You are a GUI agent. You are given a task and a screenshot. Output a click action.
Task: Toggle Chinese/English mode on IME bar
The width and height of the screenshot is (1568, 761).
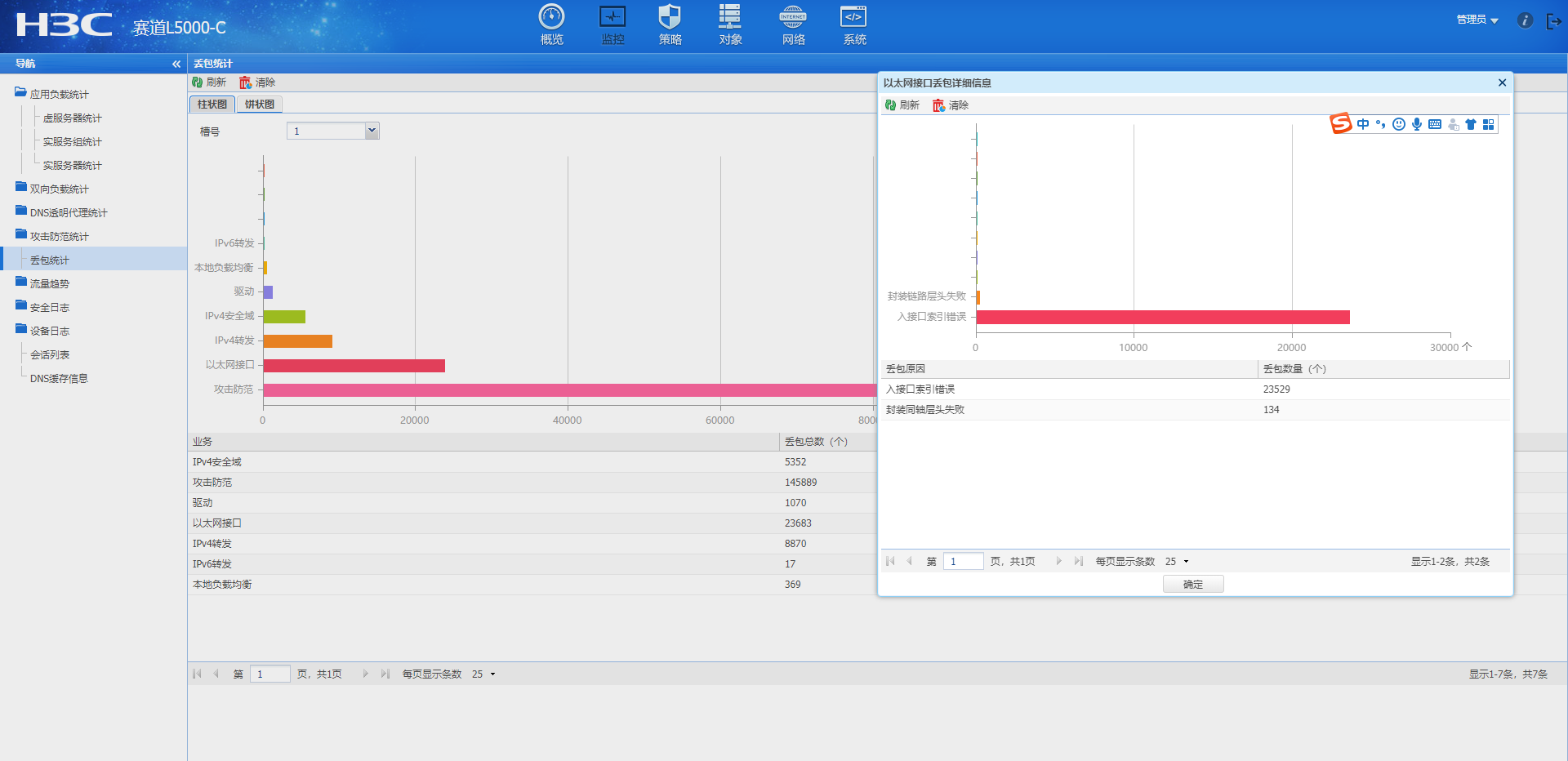click(1363, 124)
